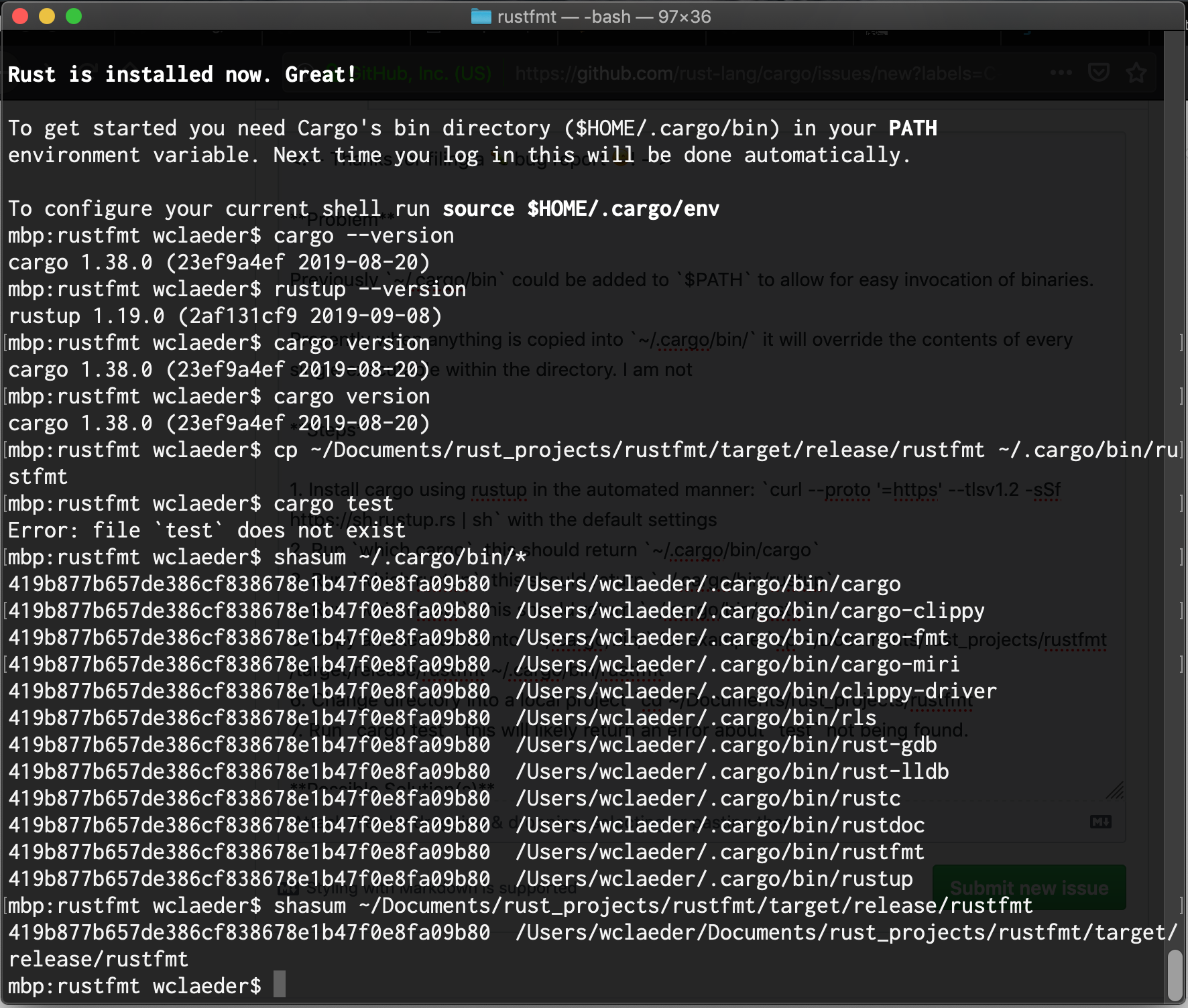Click 'release/rustfmt' wrapped output line
This screenshot has width=1188, height=1008.
point(98,960)
